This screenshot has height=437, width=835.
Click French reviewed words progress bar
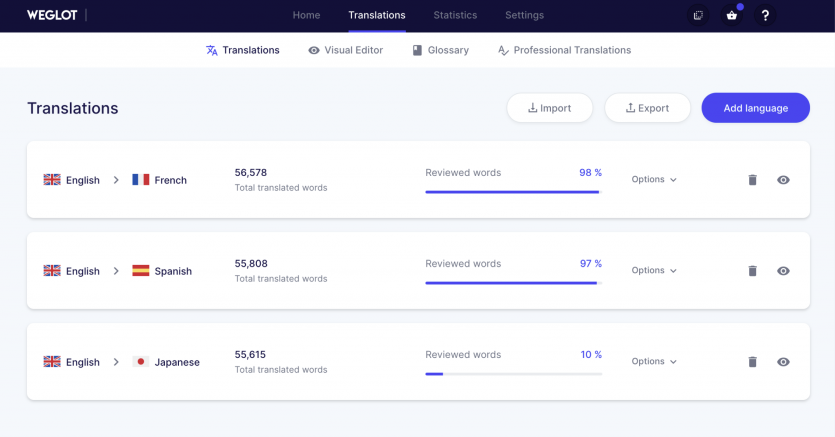tap(513, 192)
